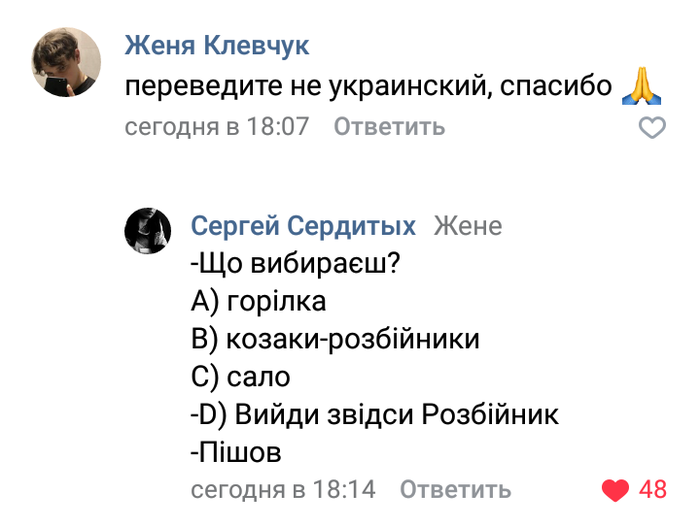This screenshot has height=526, width=700.
Task: Click the option line "A) горілка"
Action: pos(257,302)
